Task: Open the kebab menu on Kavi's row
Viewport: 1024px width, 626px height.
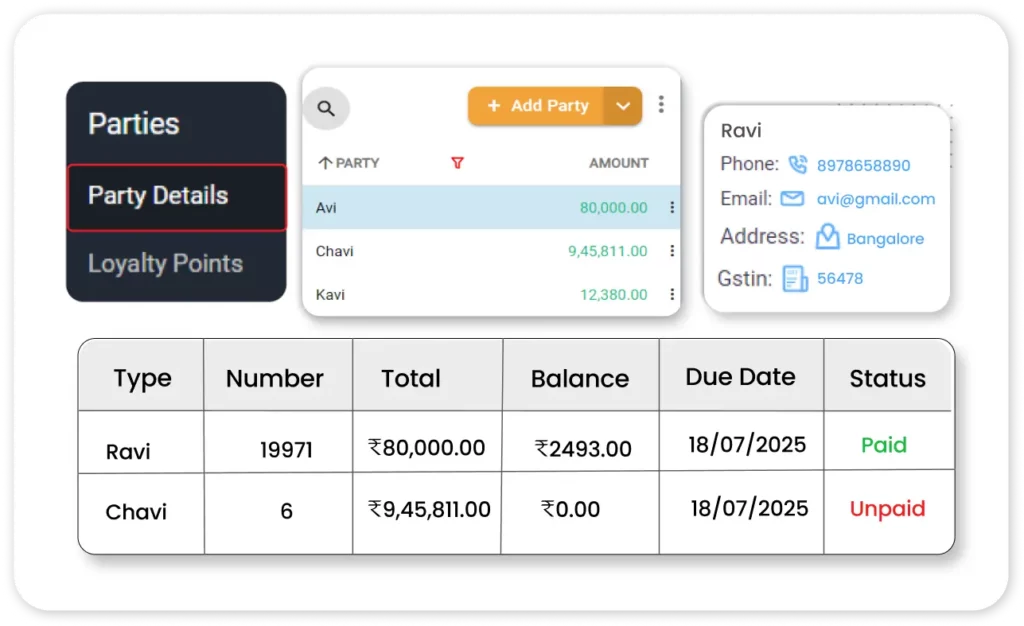Action: point(671,295)
